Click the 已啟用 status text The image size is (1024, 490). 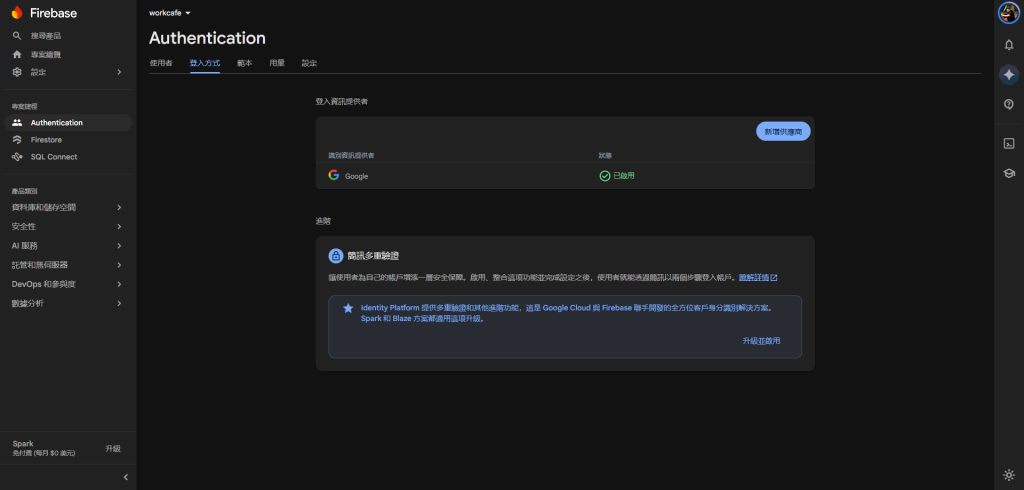coord(624,176)
